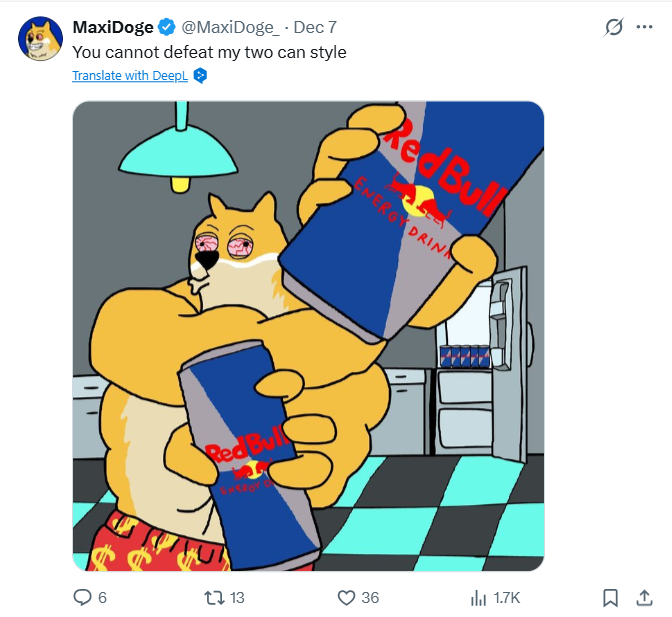Click the repost count of 13

[x=237, y=598]
